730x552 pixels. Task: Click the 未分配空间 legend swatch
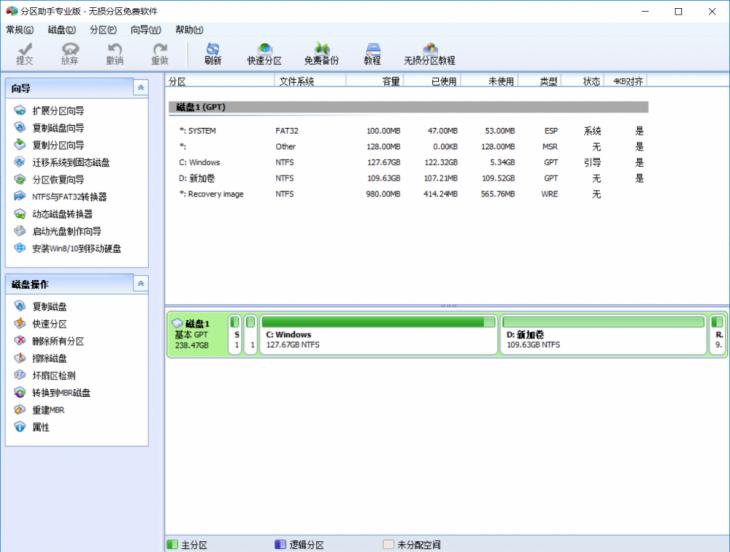pos(388,544)
